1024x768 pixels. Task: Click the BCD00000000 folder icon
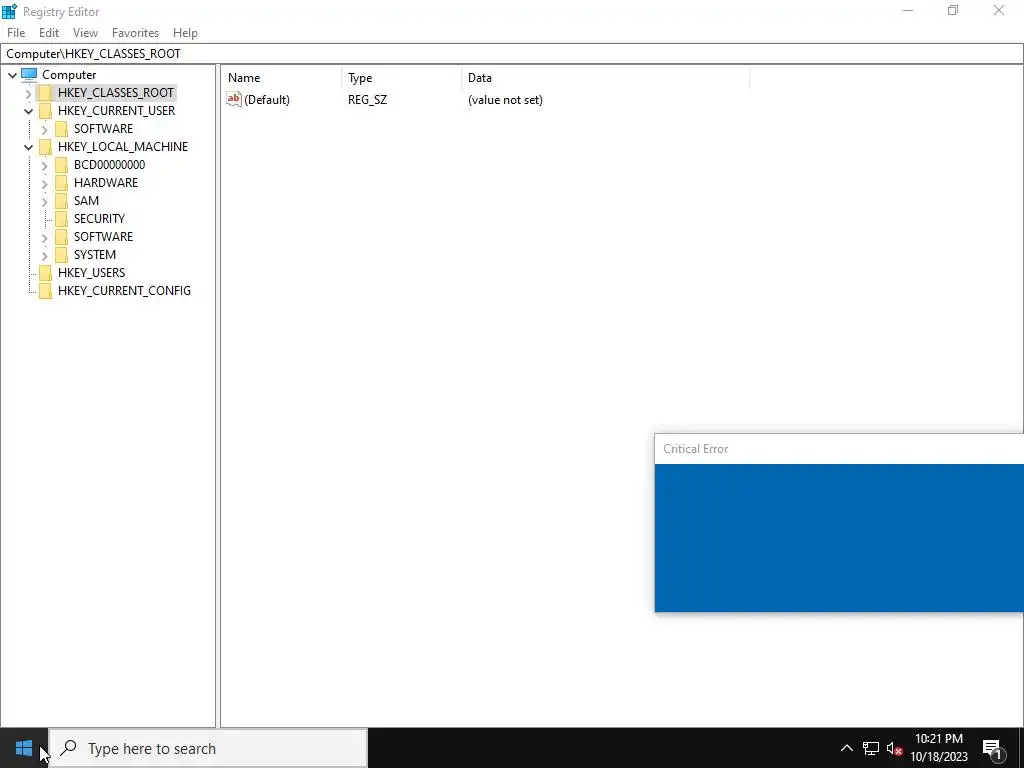click(x=61, y=165)
